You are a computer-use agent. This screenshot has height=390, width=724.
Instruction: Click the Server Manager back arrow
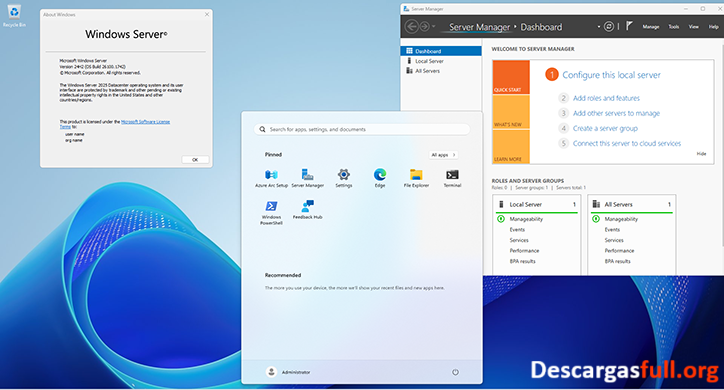click(x=411, y=27)
